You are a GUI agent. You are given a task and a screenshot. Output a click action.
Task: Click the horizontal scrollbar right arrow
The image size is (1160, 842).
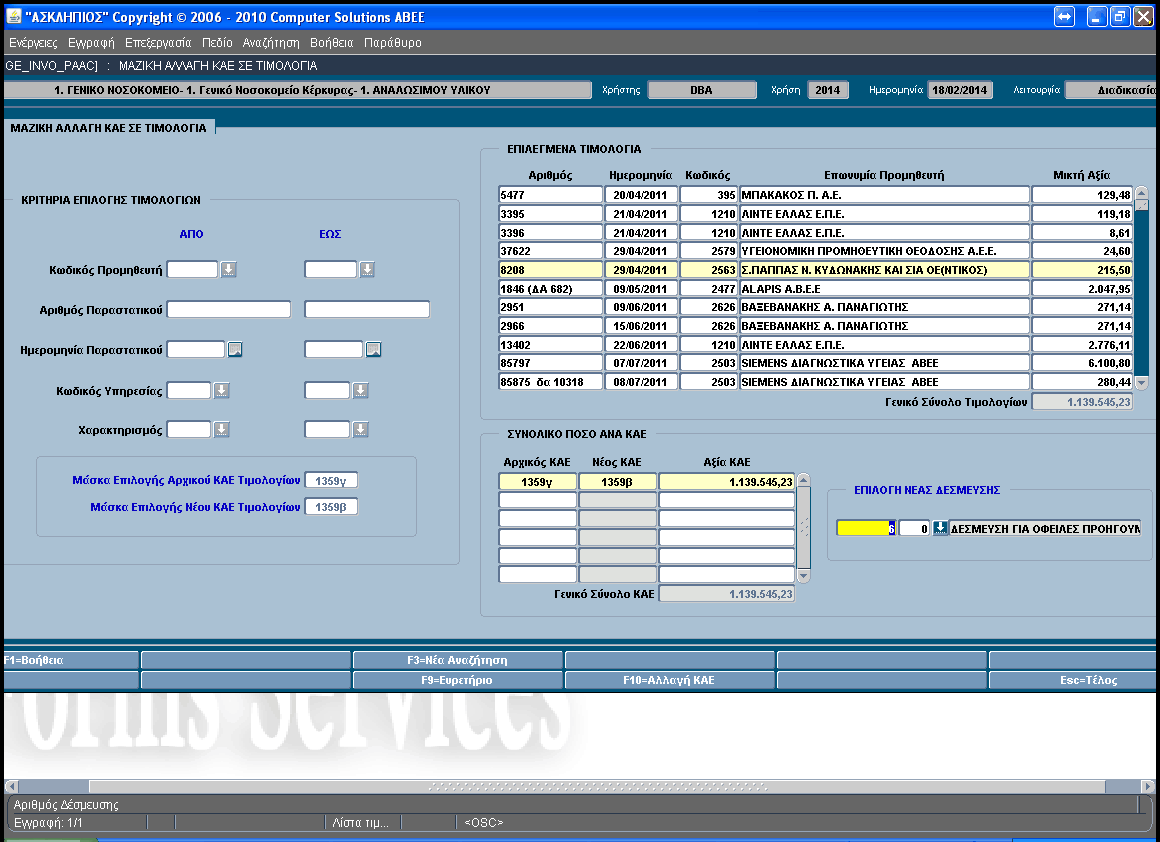[1148, 786]
